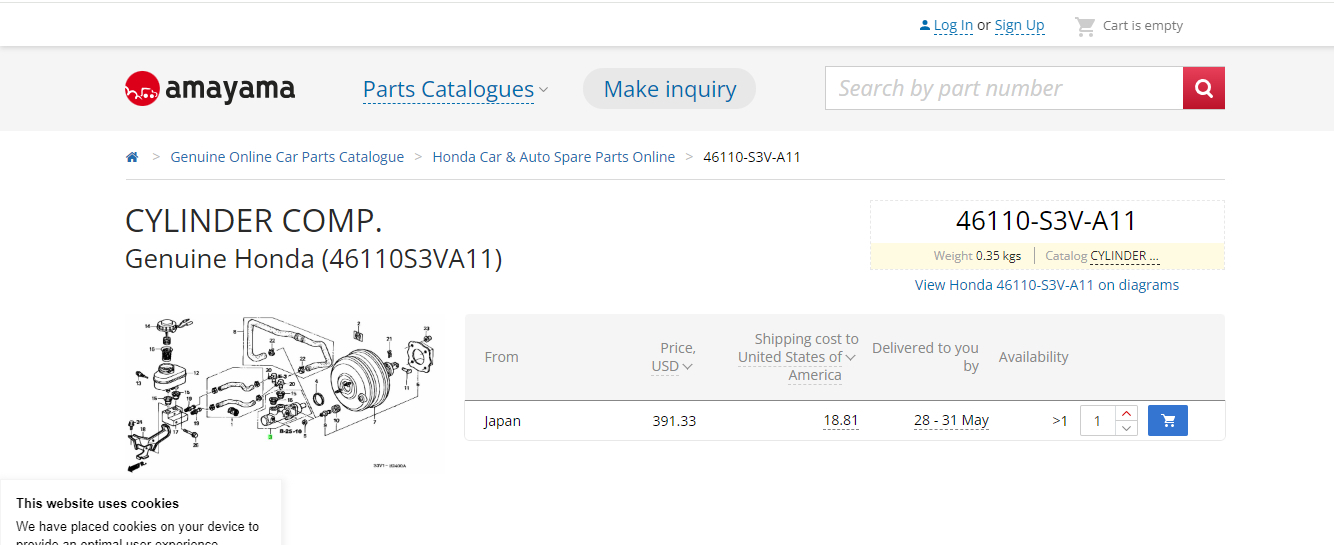Click the 28 - 31 May delivery date
The width and height of the screenshot is (1334, 545).
pyautogui.click(x=951, y=421)
